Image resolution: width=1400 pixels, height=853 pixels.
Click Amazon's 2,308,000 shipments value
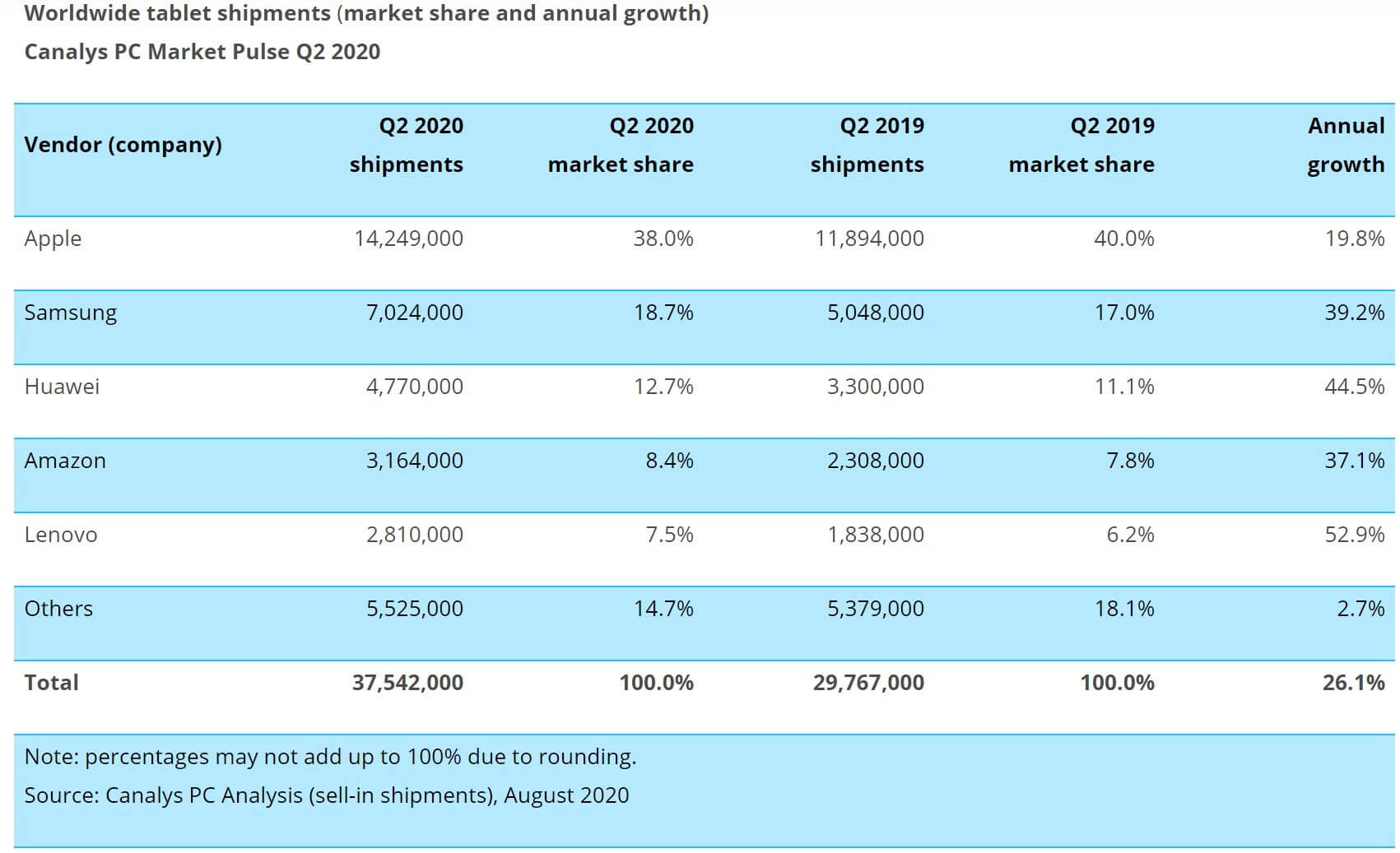click(x=876, y=461)
